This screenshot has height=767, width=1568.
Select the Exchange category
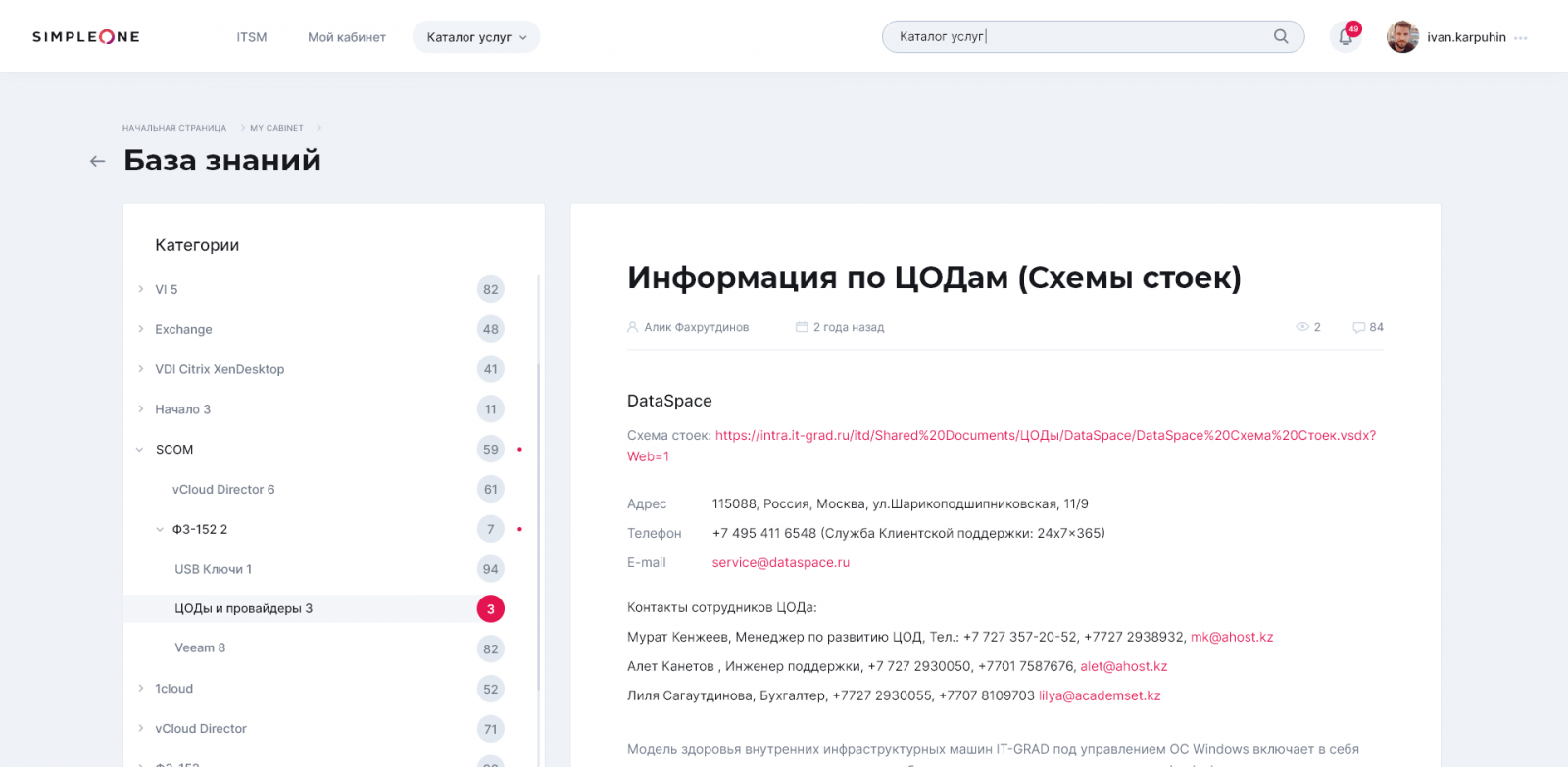pyautogui.click(x=183, y=329)
